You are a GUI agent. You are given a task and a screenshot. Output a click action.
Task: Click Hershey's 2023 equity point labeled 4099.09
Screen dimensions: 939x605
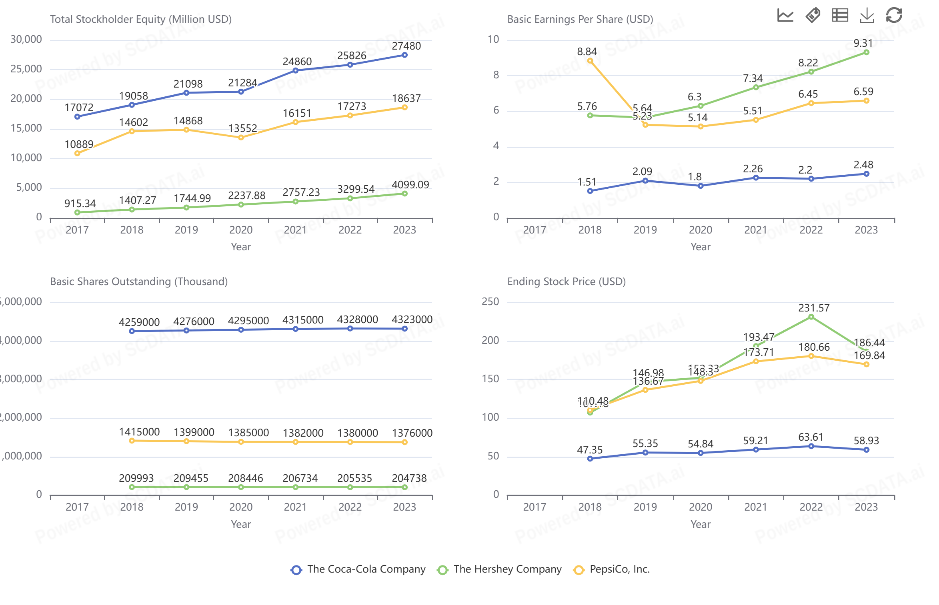point(405,193)
